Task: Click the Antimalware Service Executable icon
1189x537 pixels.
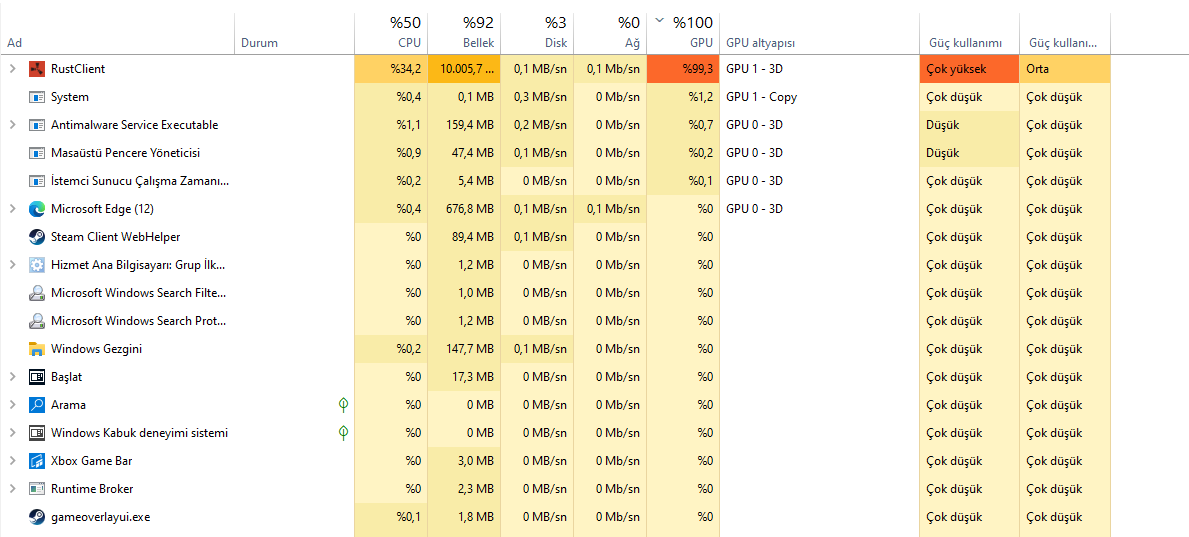Action: [36, 125]
